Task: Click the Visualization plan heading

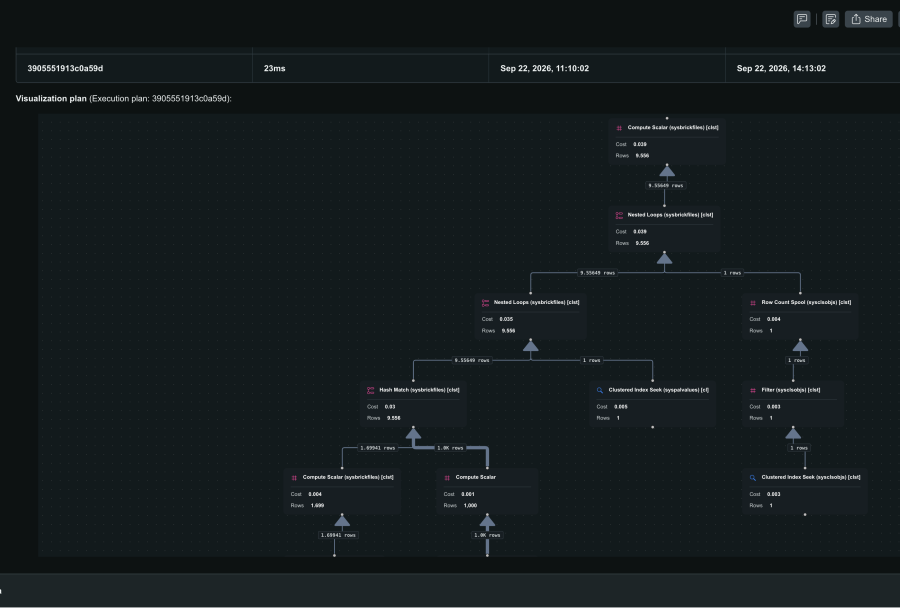Action: (x=51, y=98)
